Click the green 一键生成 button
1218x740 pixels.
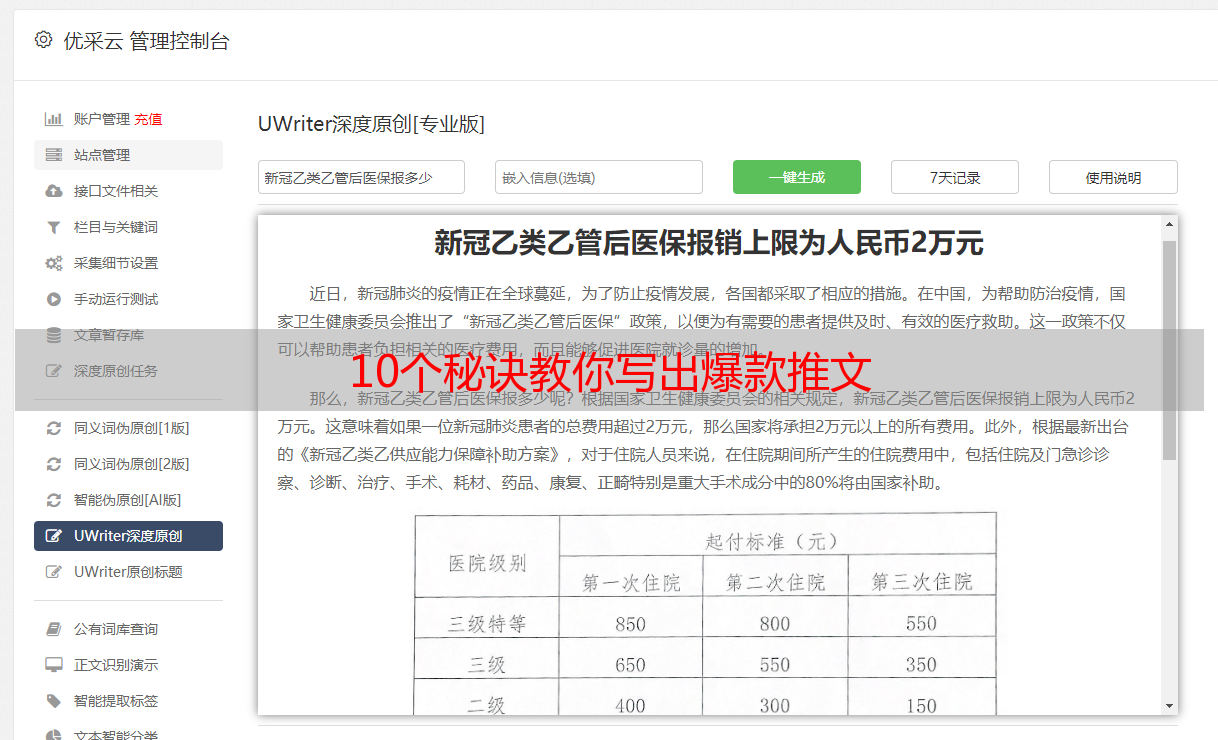[x=797, y=177]
